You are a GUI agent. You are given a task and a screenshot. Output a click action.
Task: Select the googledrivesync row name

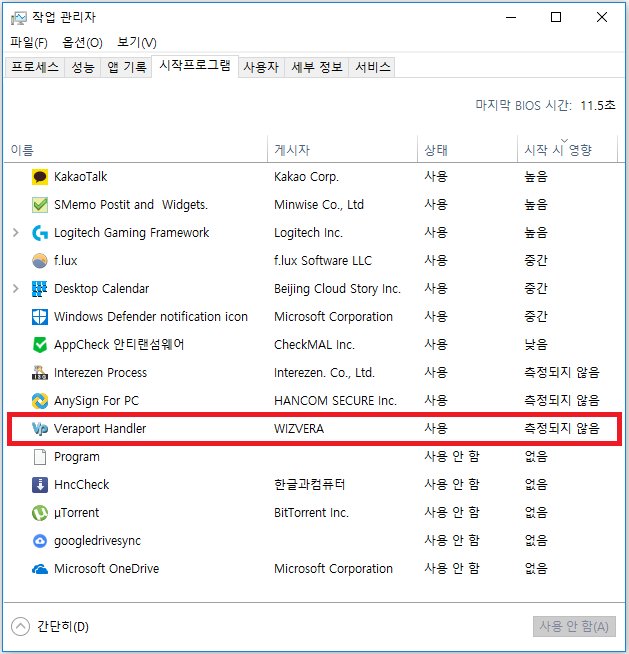[x=98, y=541]
